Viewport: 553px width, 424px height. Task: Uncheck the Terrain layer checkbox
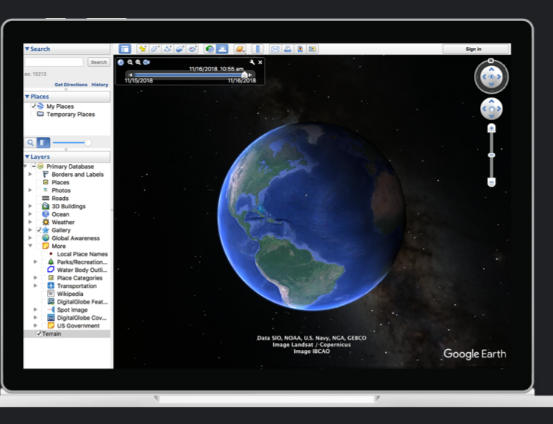(39, 334)
